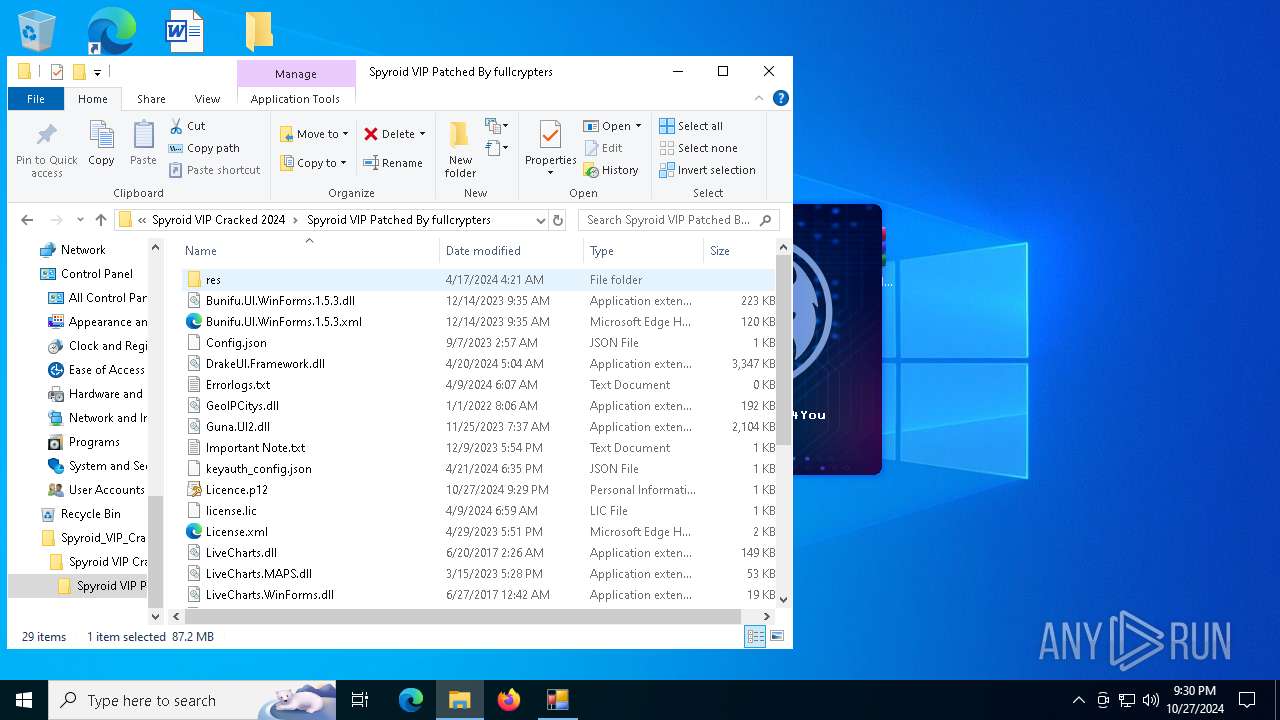
Task: Select Config.json file
Action: [478, 343]
